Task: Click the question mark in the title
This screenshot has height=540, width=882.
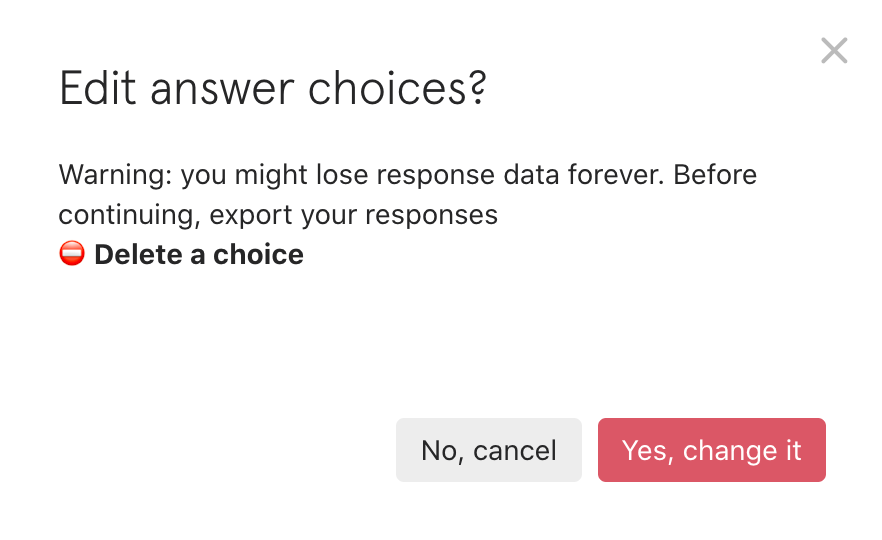Action: tap(478, 88)
